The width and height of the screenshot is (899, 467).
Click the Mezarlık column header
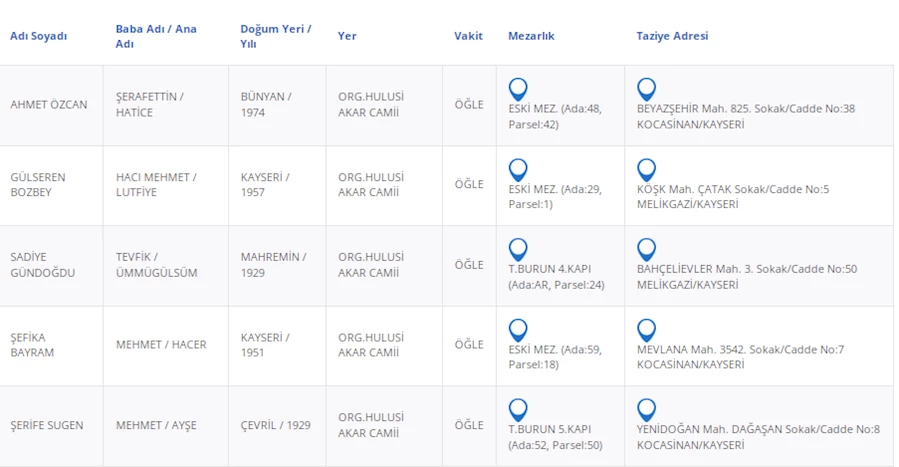(x=531, y=36)
